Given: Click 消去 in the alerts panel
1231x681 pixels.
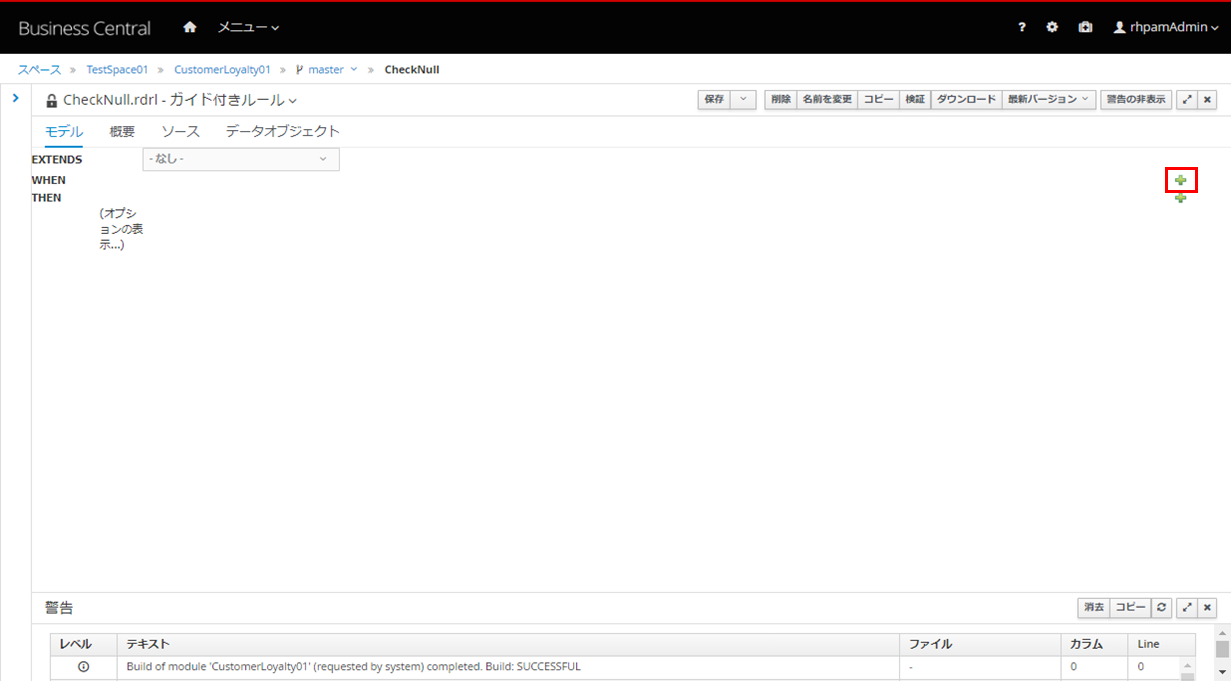Looking at the screenshot, I should [1093, 607].
